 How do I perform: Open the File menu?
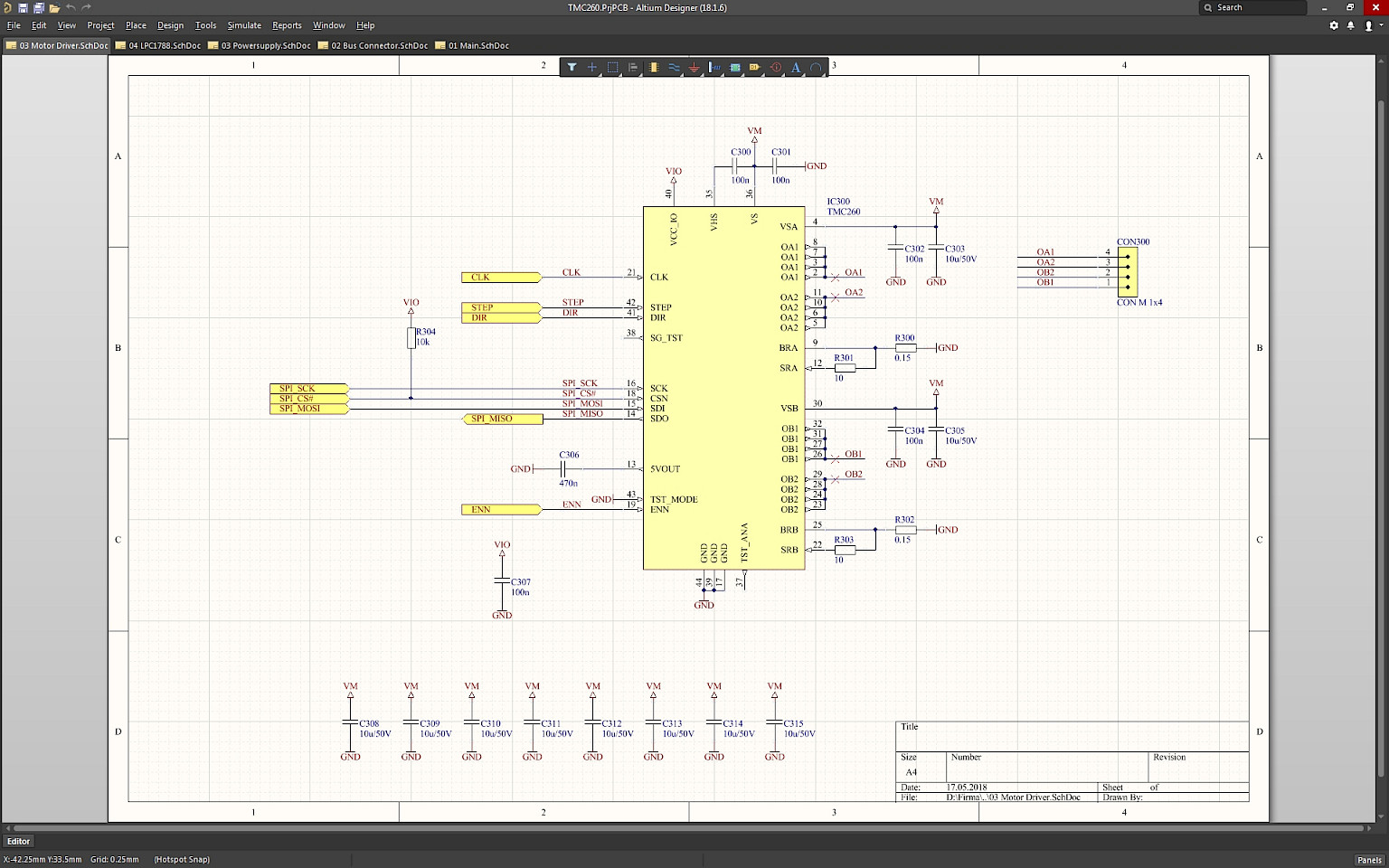coord(14,25)
